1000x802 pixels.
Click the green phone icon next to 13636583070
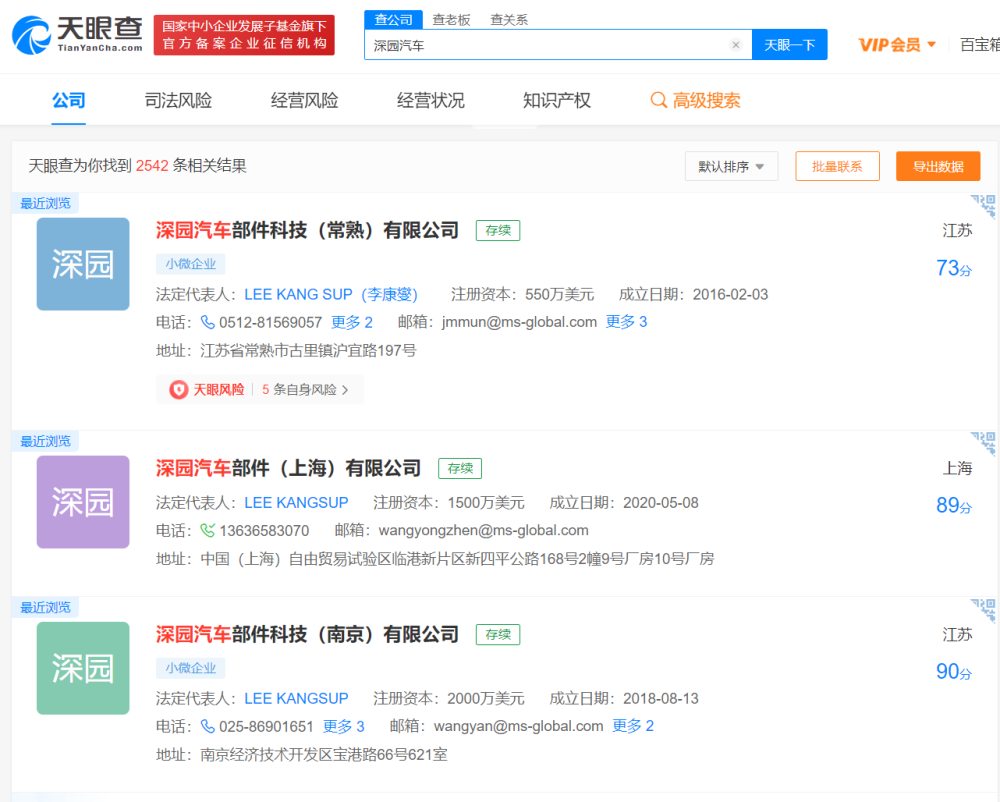coord(207,530)
